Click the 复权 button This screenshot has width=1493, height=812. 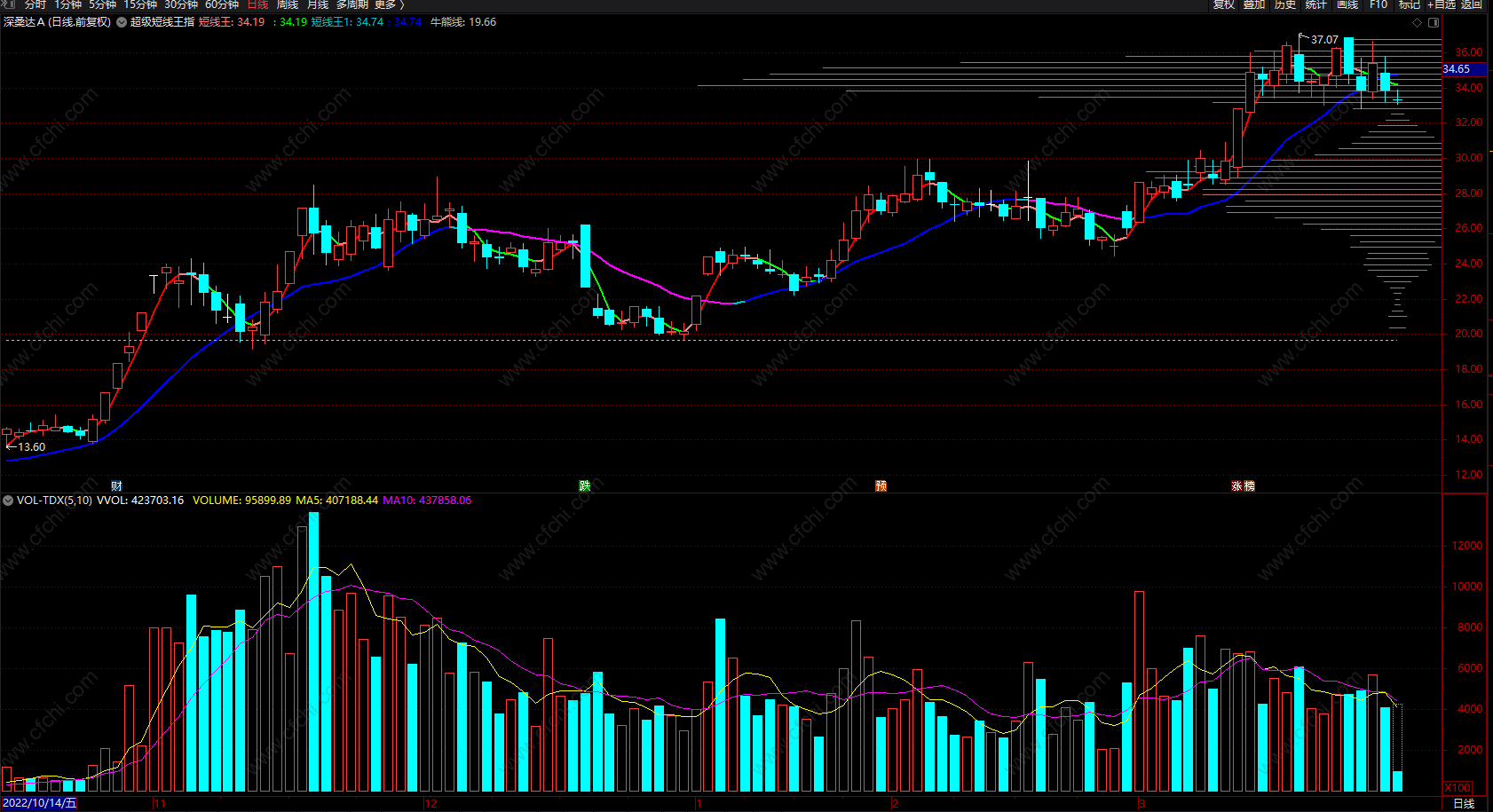(x=1224, y=4)
